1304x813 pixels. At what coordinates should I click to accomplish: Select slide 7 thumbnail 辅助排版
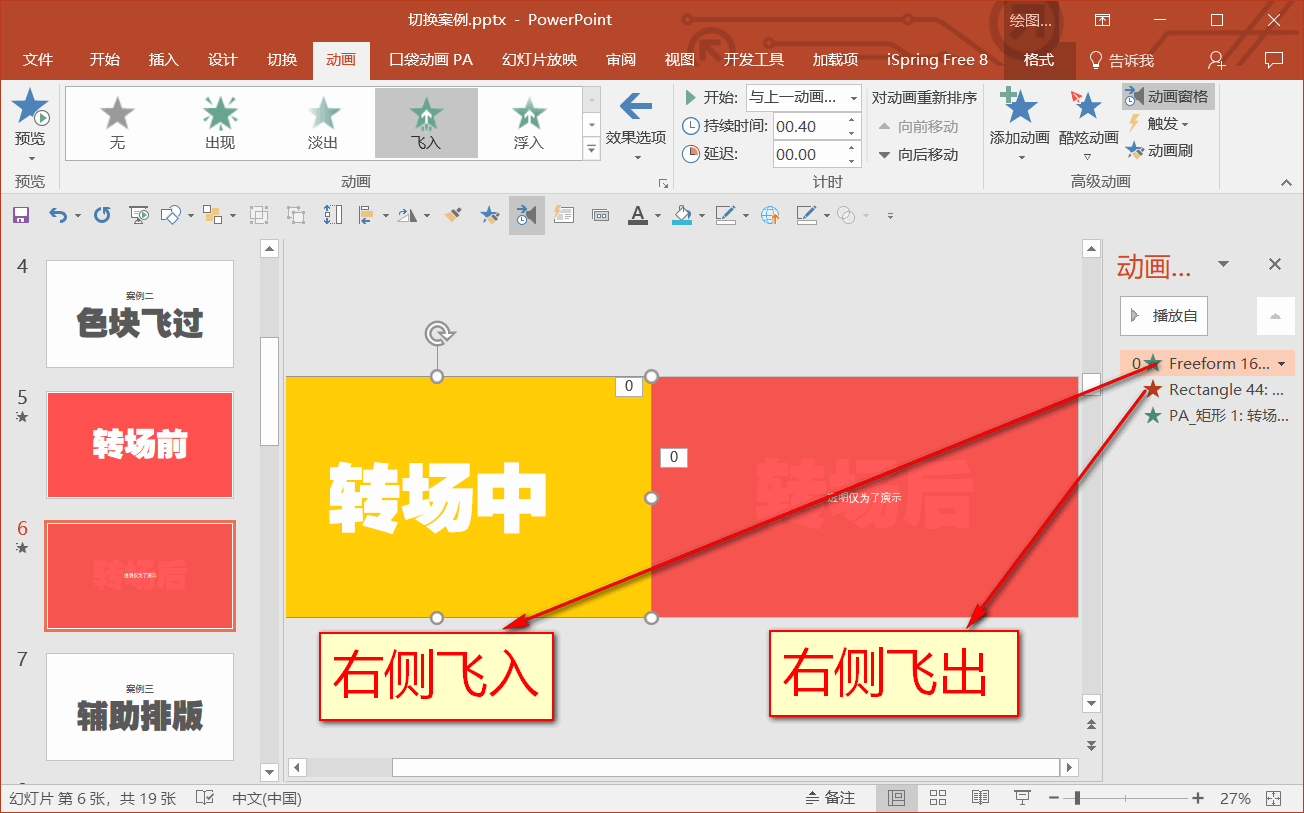[140, 707]
